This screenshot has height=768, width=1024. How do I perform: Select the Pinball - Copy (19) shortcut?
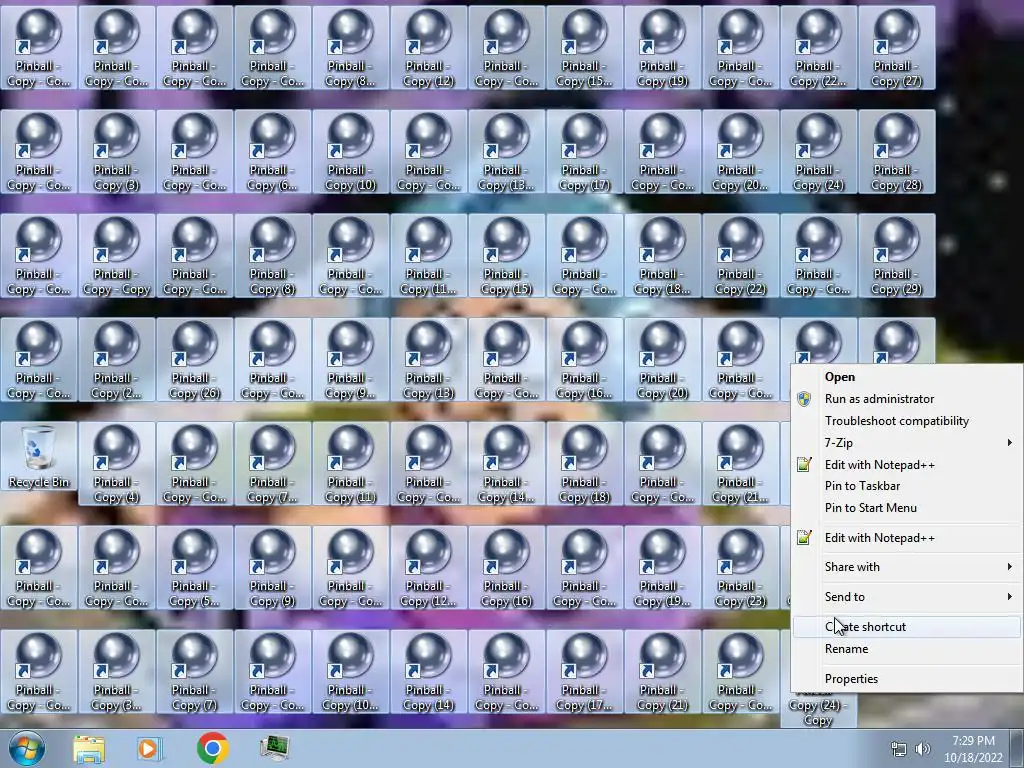(x=662, y=48)
